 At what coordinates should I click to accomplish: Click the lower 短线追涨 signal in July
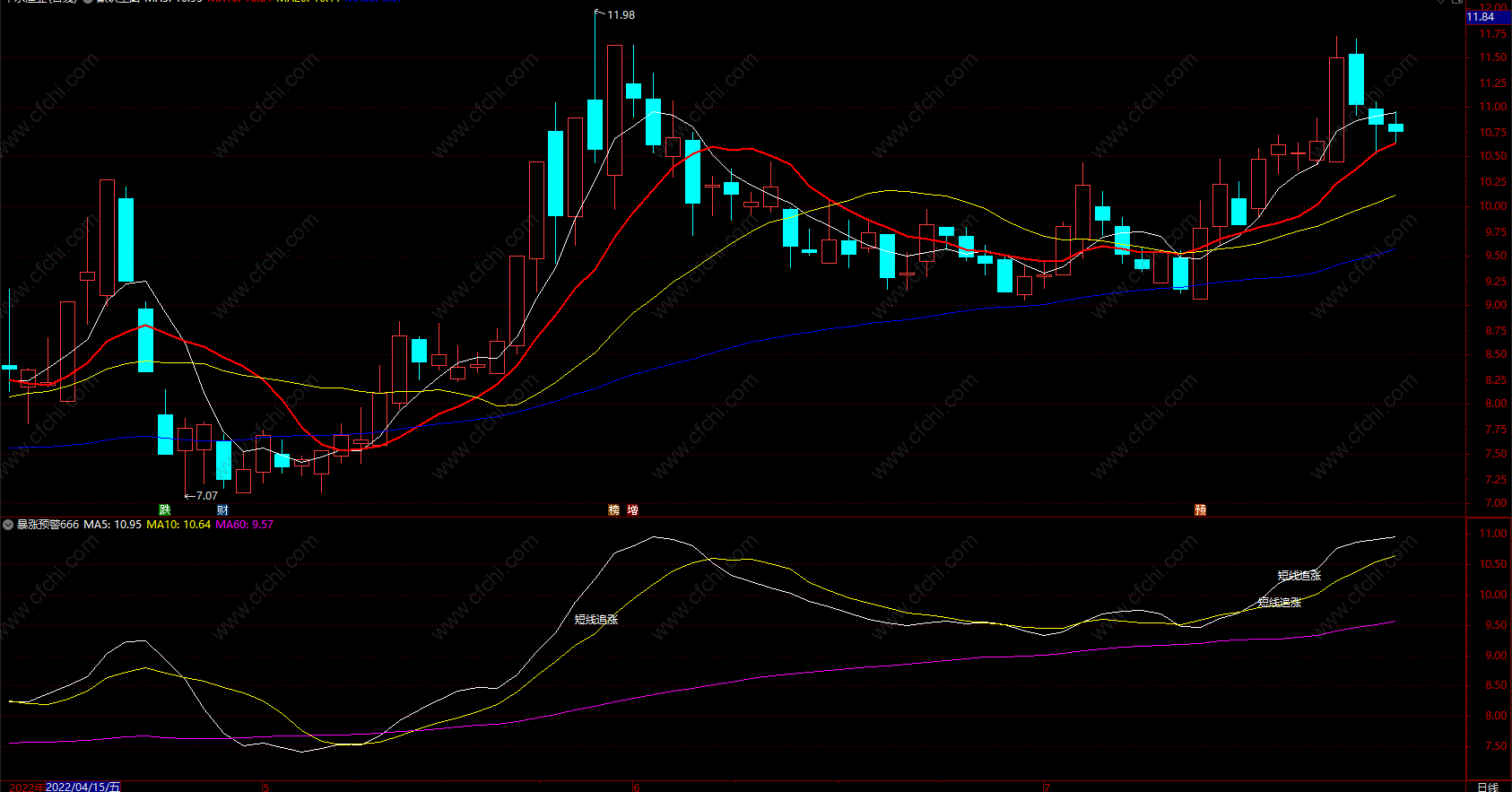1280,603
